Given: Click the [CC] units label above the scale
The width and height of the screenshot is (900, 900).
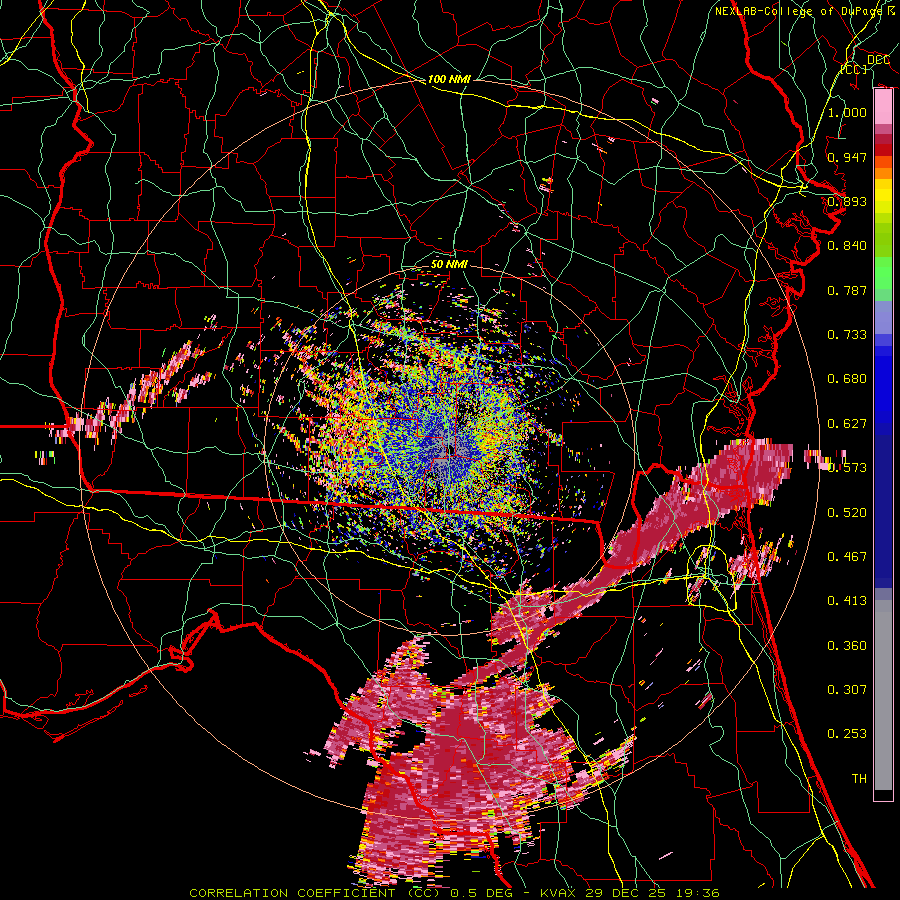Looking at the screenshot, I should (x=854, y=69).
